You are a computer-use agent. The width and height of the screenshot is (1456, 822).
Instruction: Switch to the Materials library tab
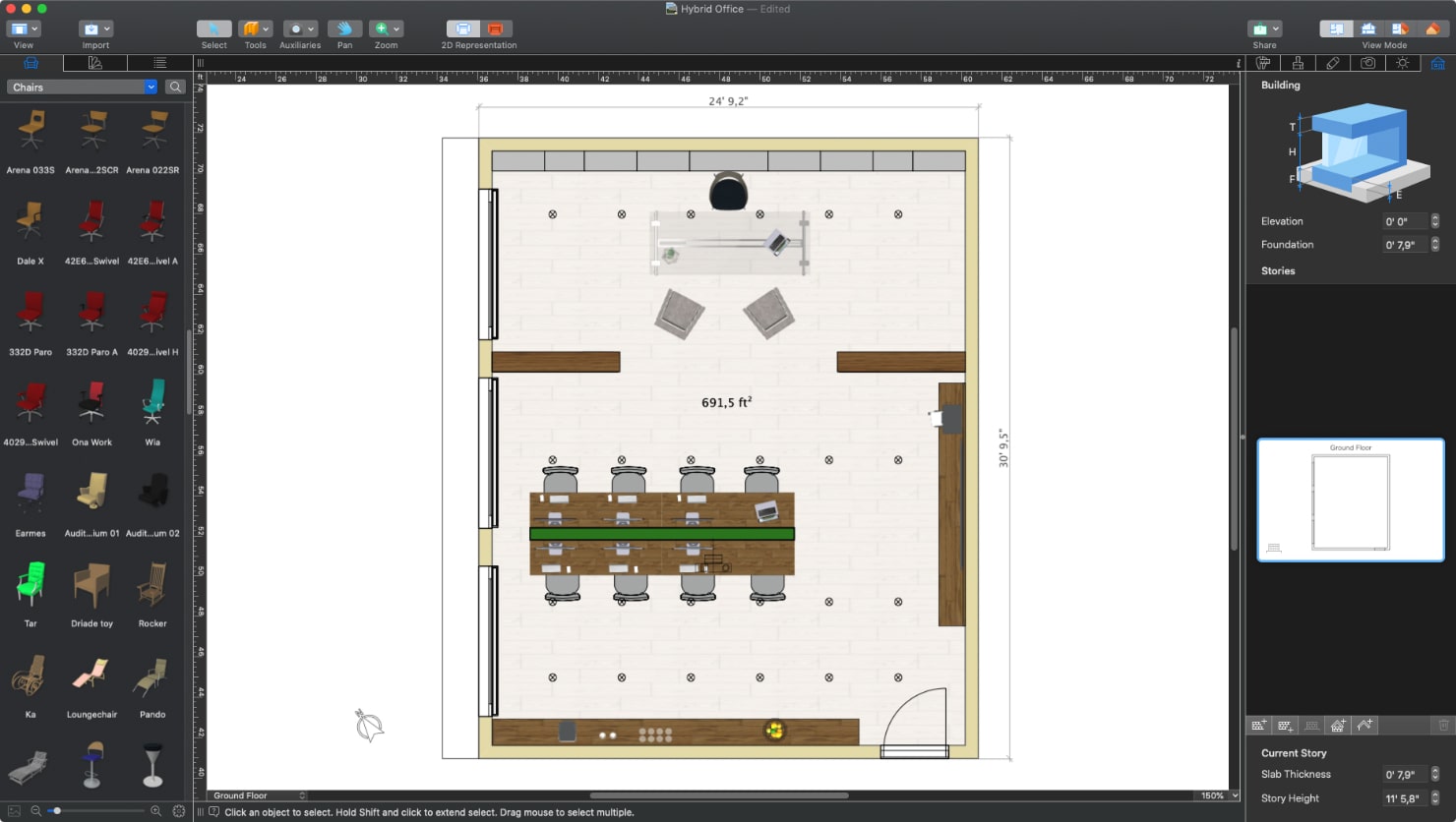94,62
